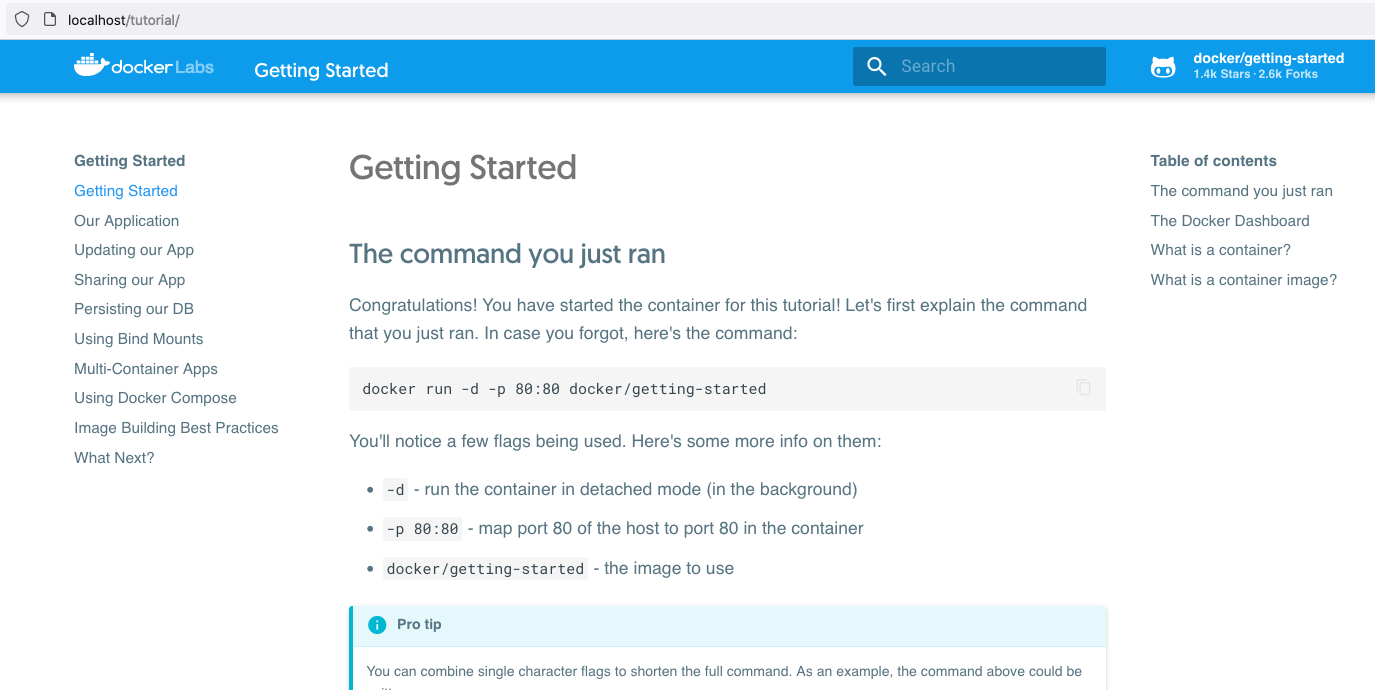Click the Getting Started header title
Image resolution: width=1375 pixels, height=690 pixels.
(x=321, y=70)
